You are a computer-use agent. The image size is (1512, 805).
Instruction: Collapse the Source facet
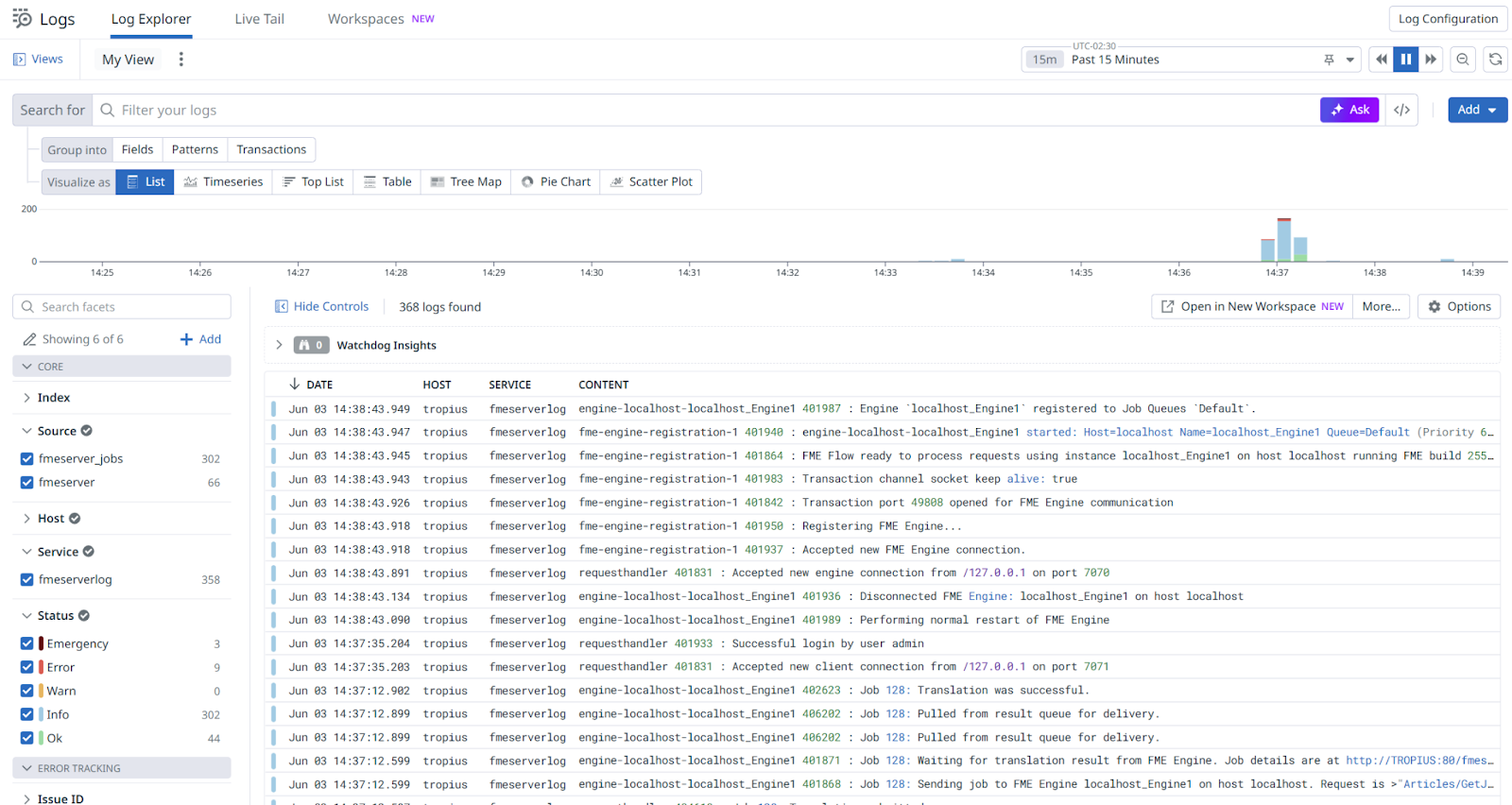pos(26,431)
